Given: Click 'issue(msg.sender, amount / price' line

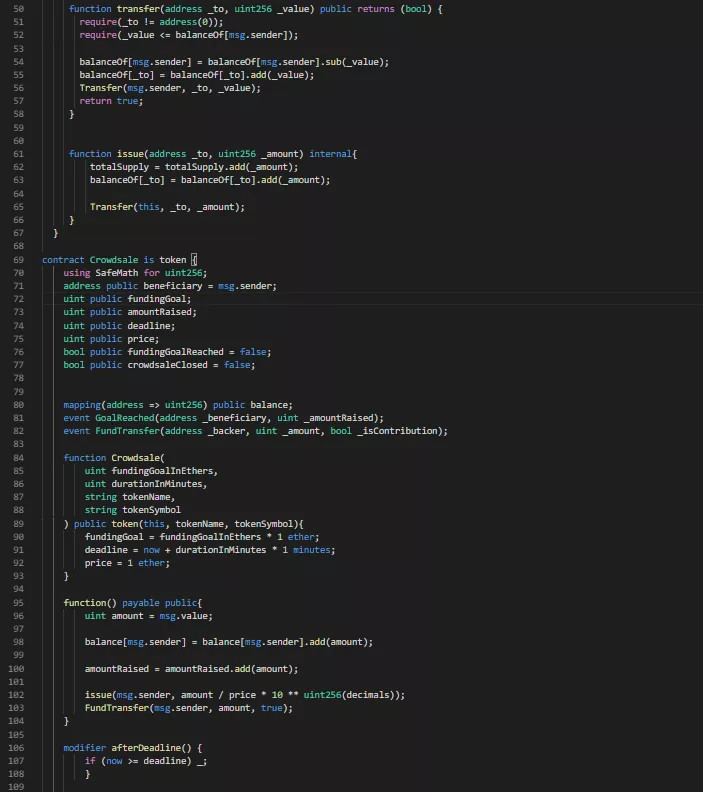Looking at the screenshot, I should [244, 696].
